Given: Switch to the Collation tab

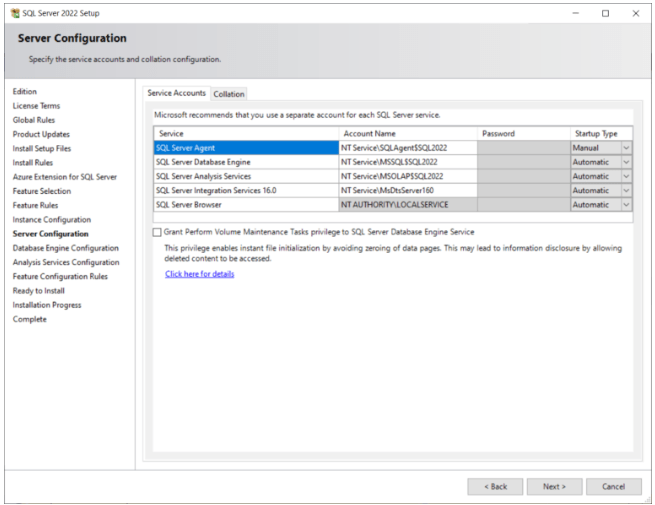Looking at the screenshot, I should [x=228, y=94].
